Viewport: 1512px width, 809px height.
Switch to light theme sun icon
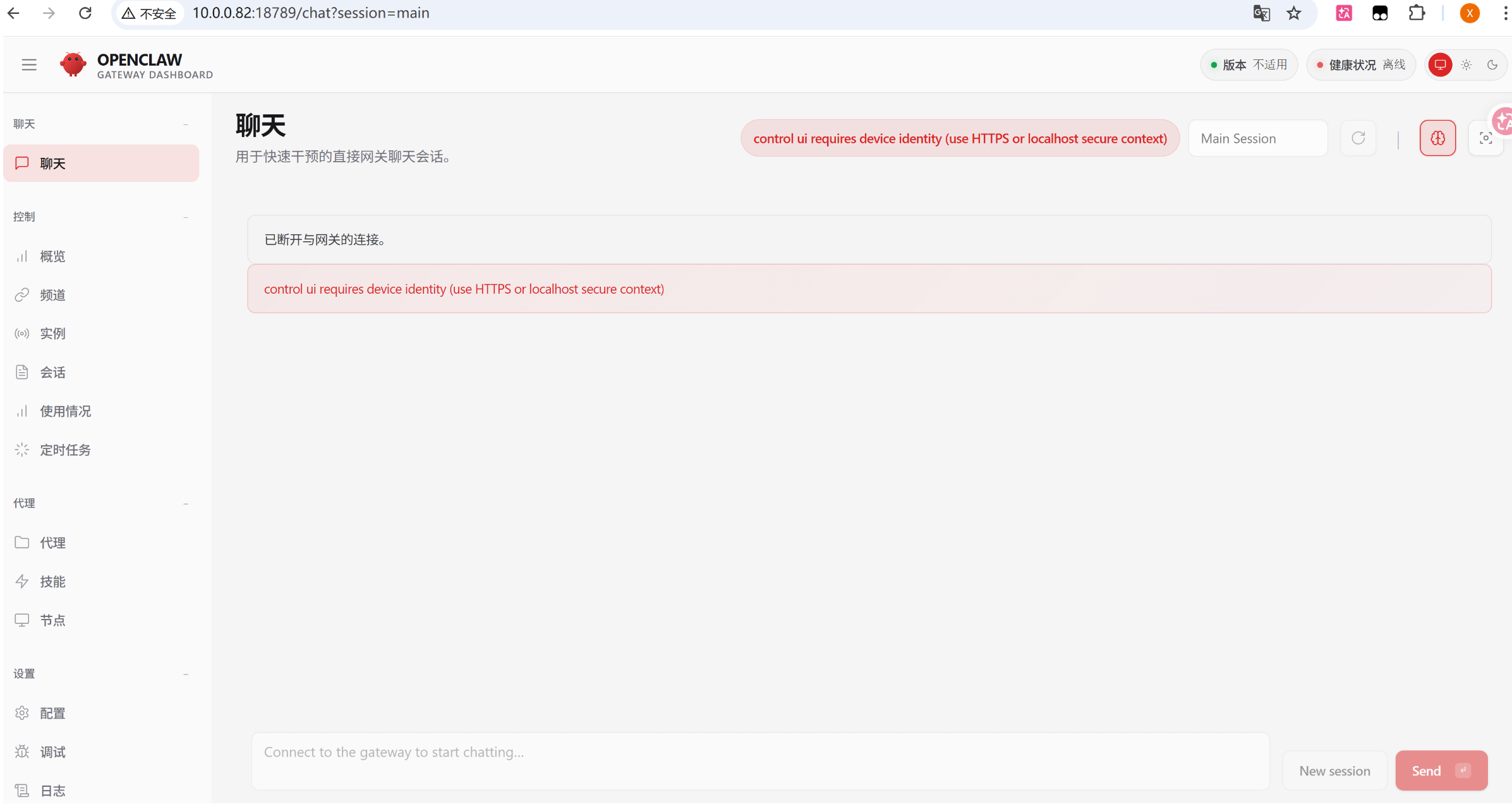click(x=1467, y=64)
